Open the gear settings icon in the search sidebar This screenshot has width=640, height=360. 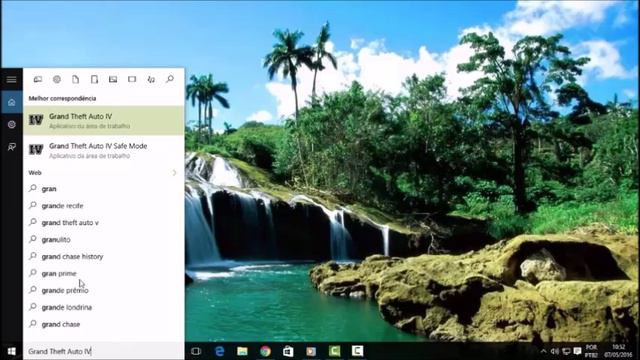(x=11, y=124)
